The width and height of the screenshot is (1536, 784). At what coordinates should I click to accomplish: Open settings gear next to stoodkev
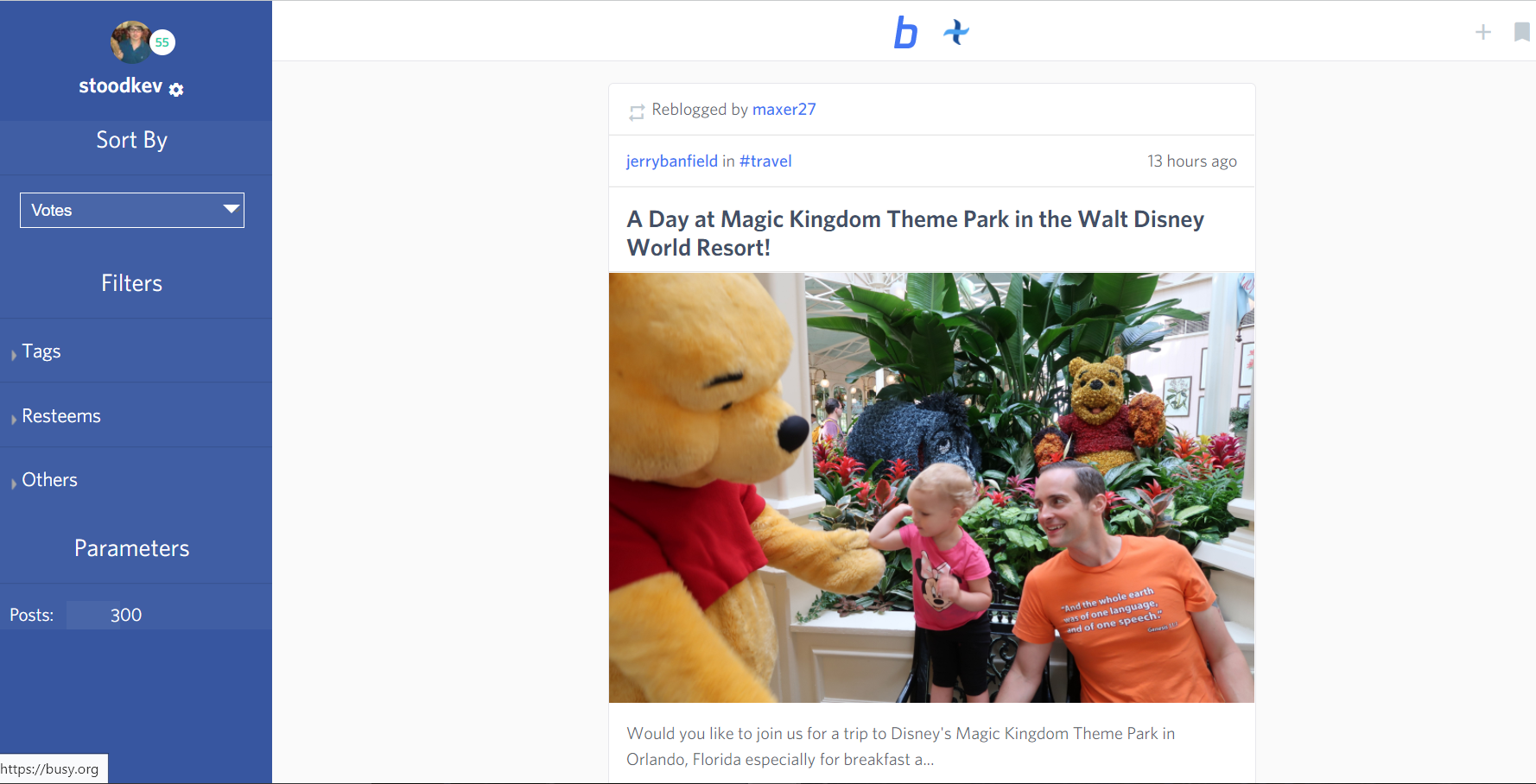click(x=176, y=90)
